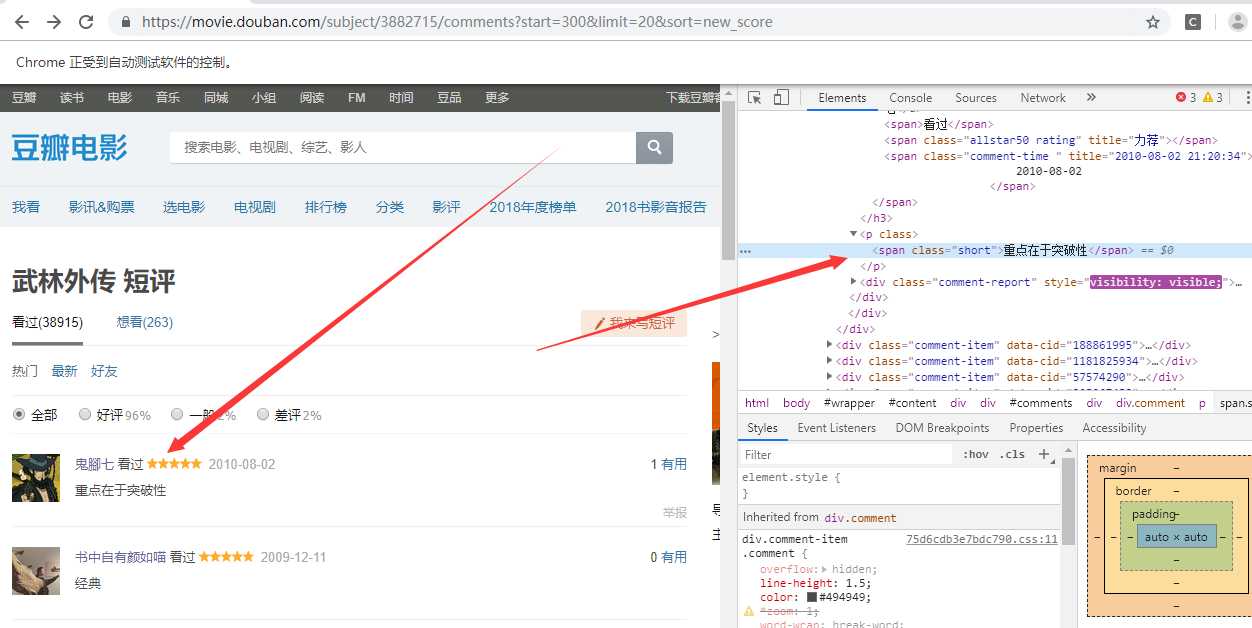1252x628 pixels.
Task: Expand comment-item div with data-cid 188861995
Action: pyautogui.click(x=830, y=345)
